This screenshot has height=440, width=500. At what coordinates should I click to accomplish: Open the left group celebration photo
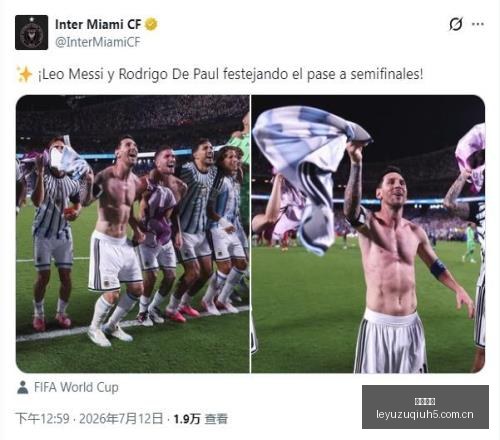coord(133,234)
